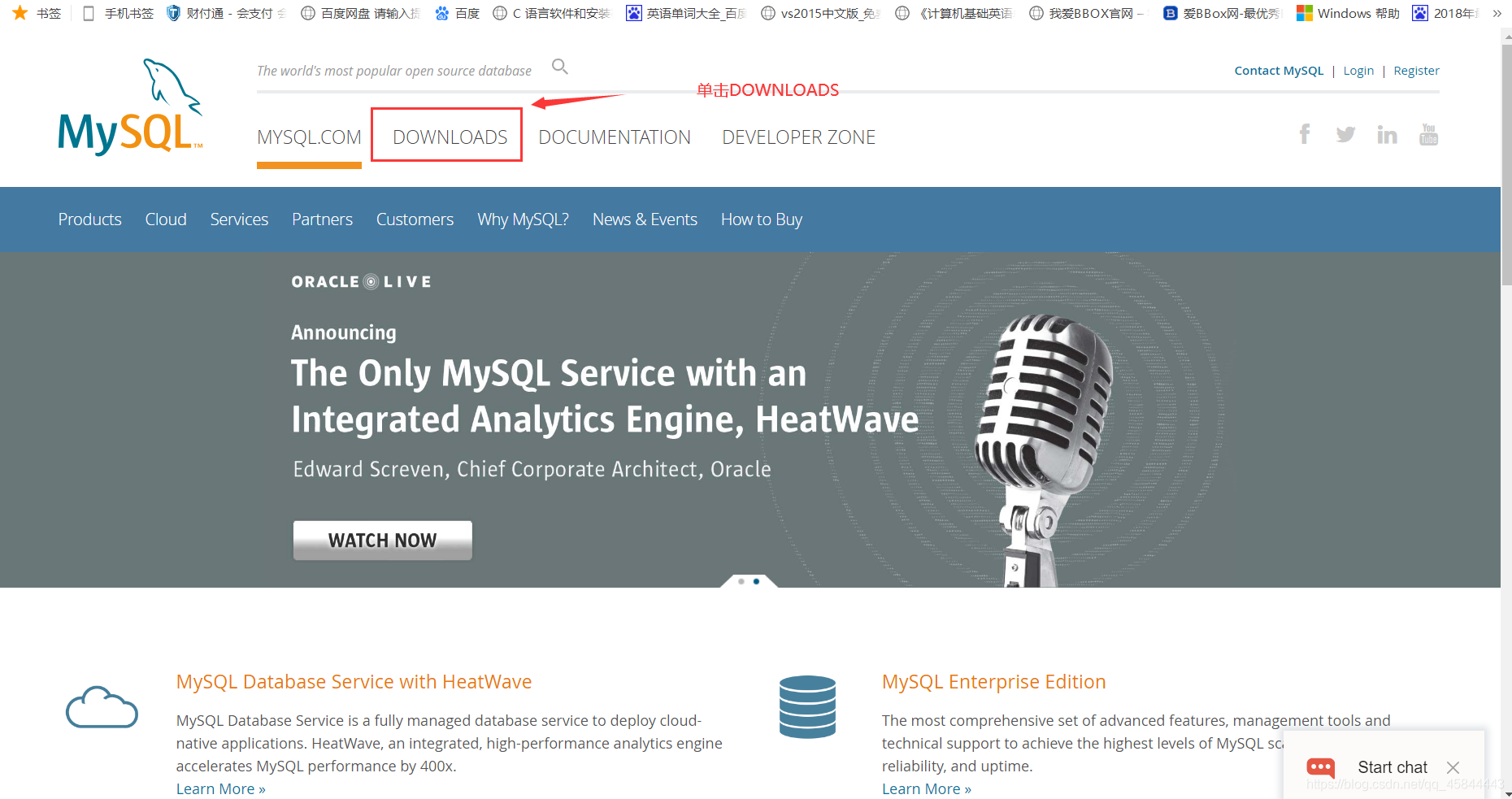
Task: Open the Cloud menu item
Action: tap(166, 219)
